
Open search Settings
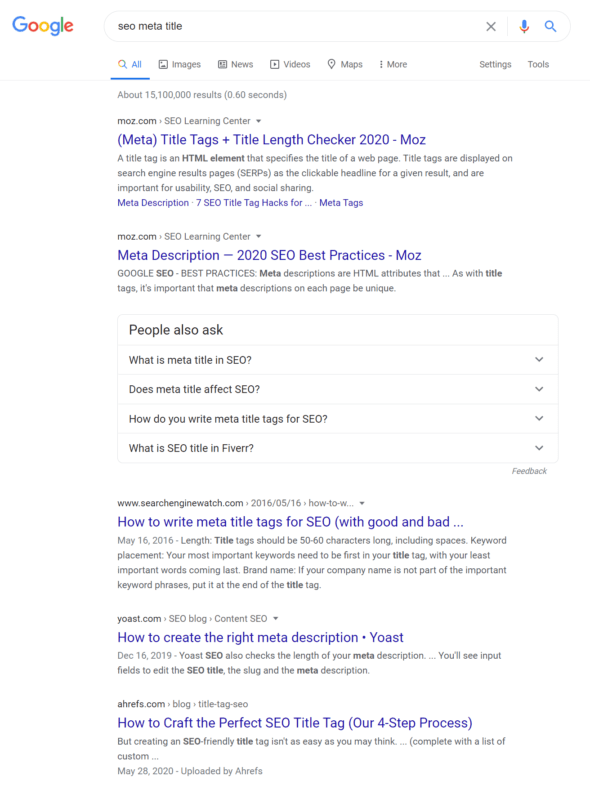(495, 64)
